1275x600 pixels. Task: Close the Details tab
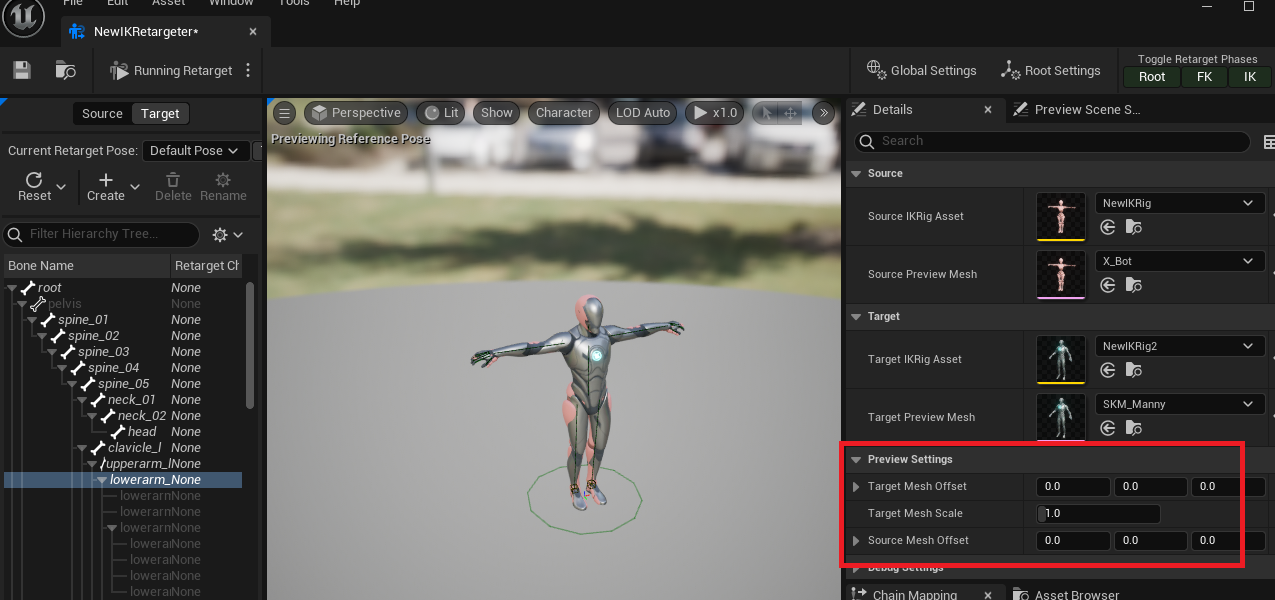click(x=987, y=109)
